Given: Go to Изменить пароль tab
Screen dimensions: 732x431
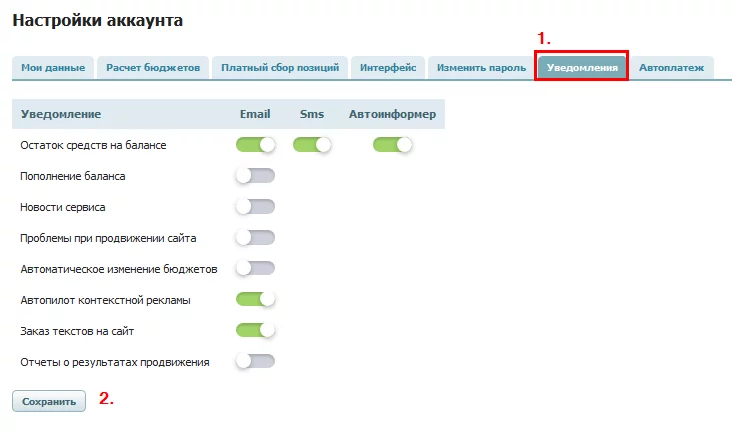Looking at the screenshot, I should click(x=481, y=68).
